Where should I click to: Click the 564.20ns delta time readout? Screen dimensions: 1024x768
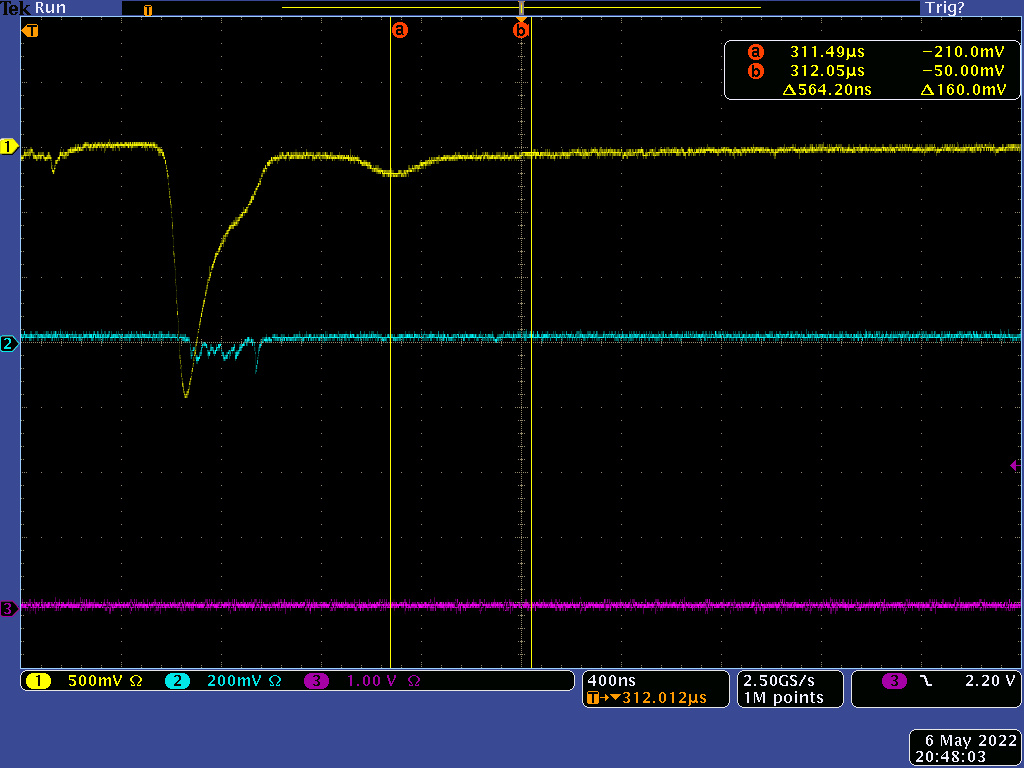click(x=826, y=90)
